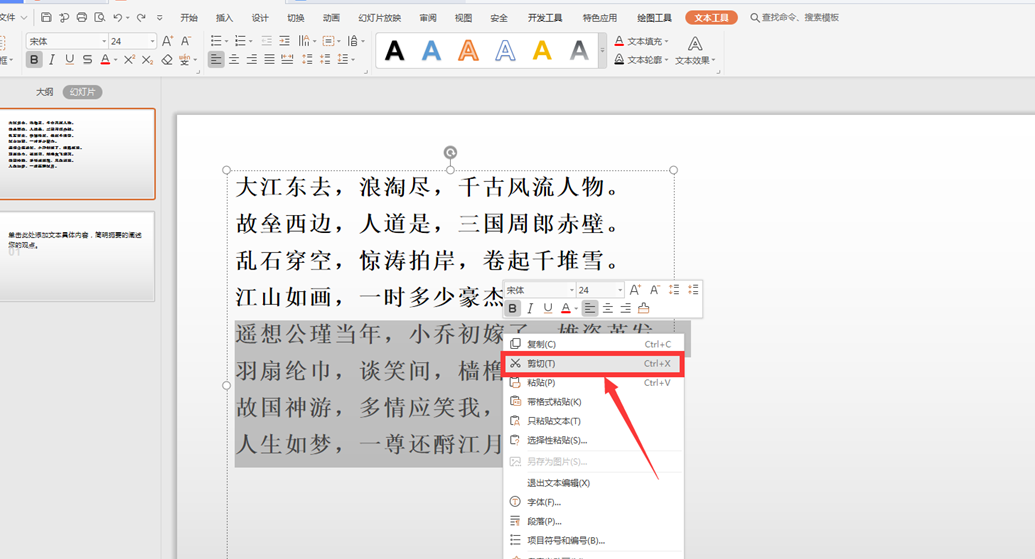Screen dimensions: 1035x559
Task: Switch to the 幻灯片放映 ribbon tab
Action: point(380,18)
